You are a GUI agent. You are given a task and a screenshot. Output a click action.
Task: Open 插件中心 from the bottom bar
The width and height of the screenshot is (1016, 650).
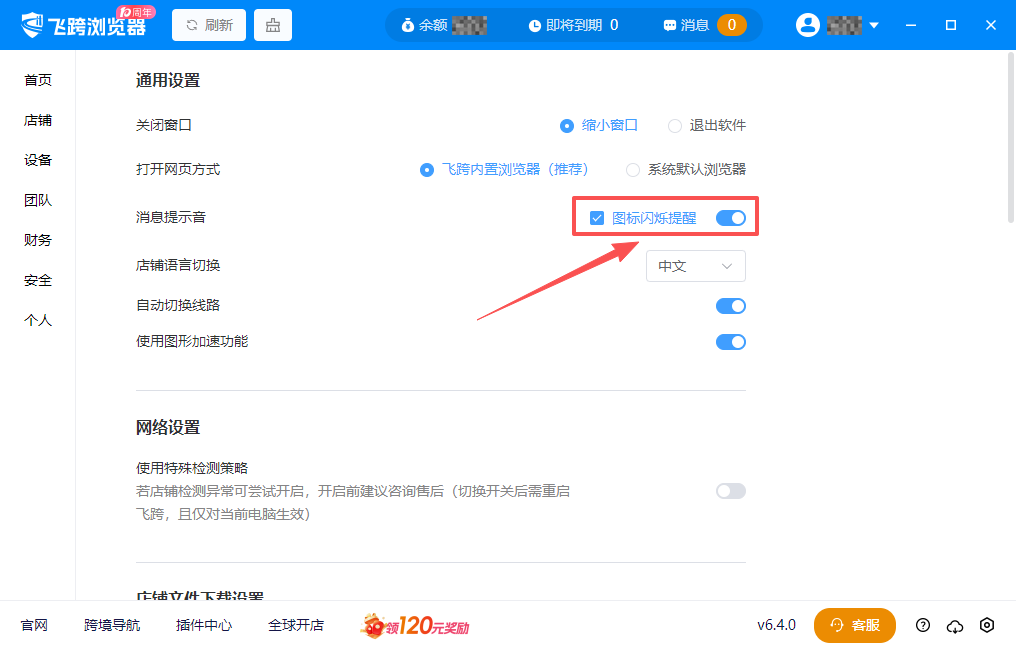[x=203, y=625]
